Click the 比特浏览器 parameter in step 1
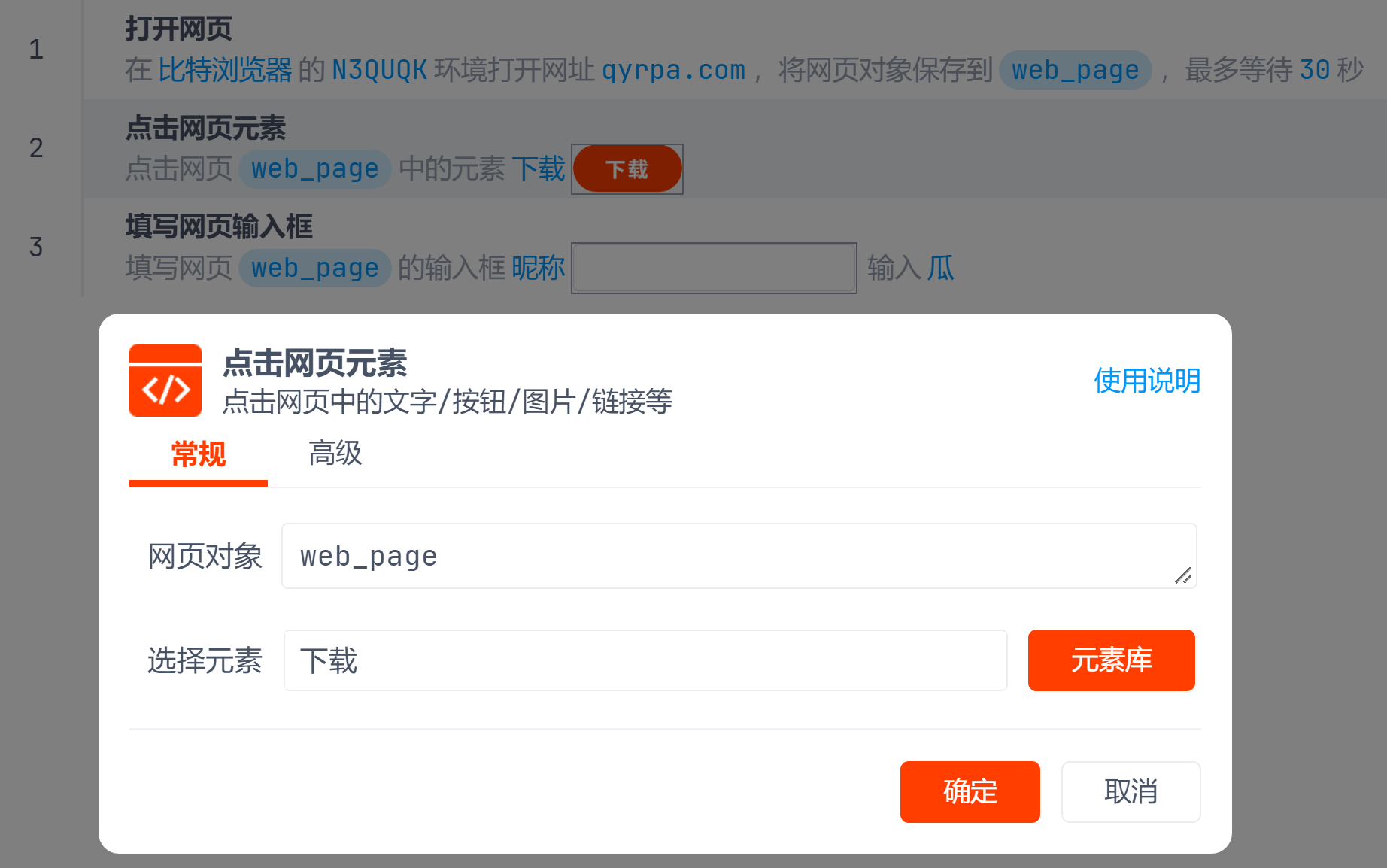The image size is (1387, 868). click(x=225, y=70)
